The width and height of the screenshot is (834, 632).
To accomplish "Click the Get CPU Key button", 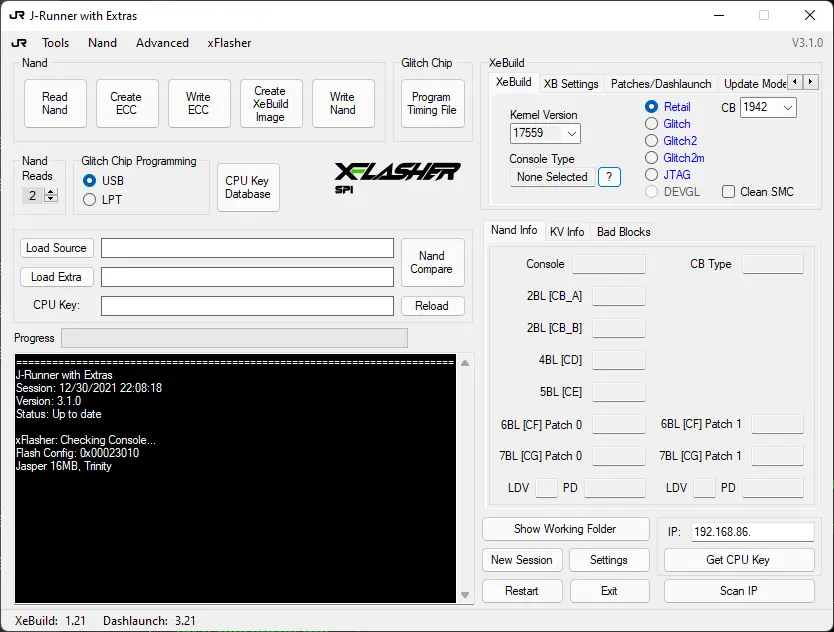I will [x=739, y=560].
